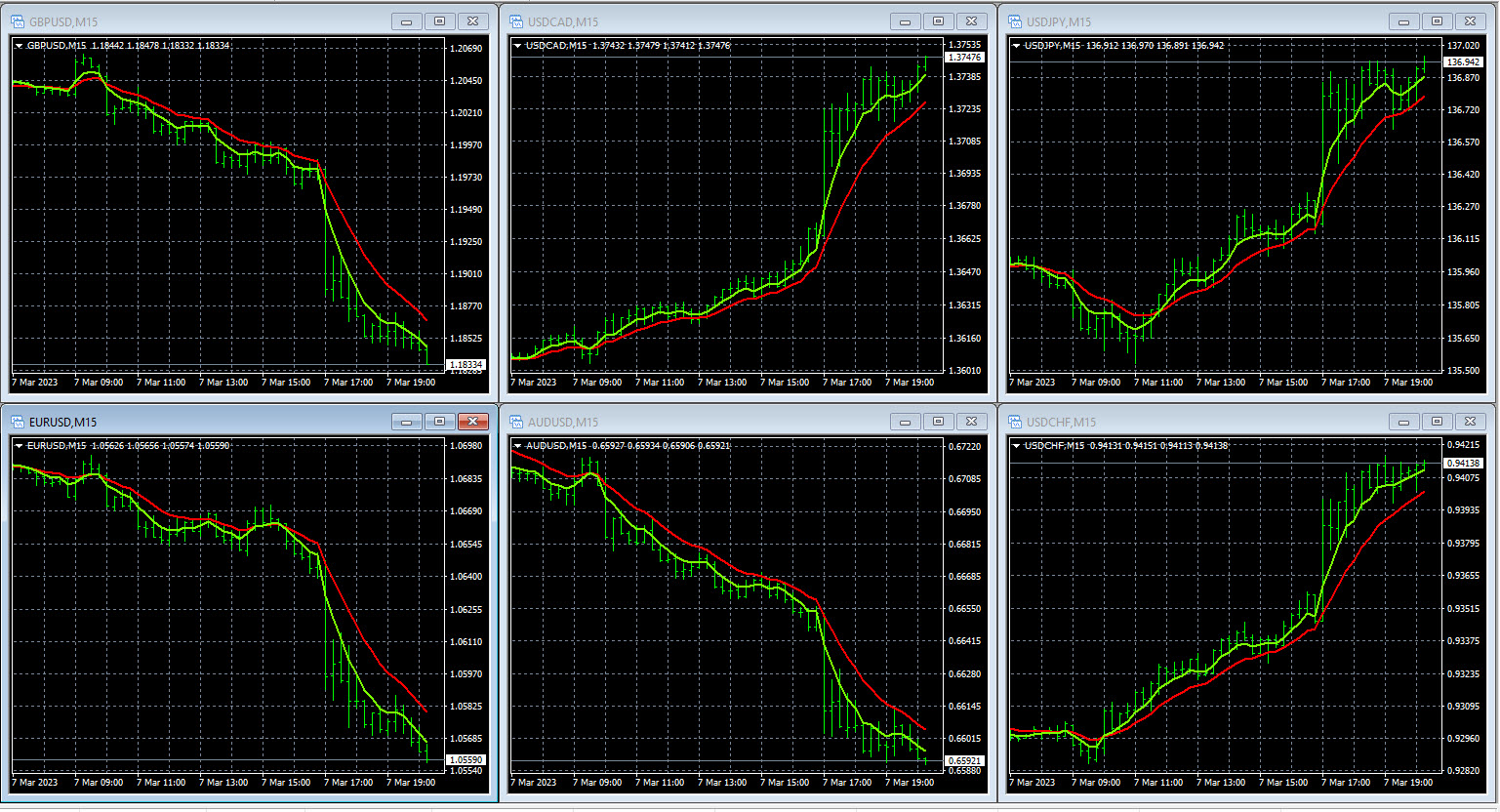The height and width of the screenshot is (812, 1500).
Task: Open the triangle menu in the USDCHF chart
Action: pos(1017,446)
